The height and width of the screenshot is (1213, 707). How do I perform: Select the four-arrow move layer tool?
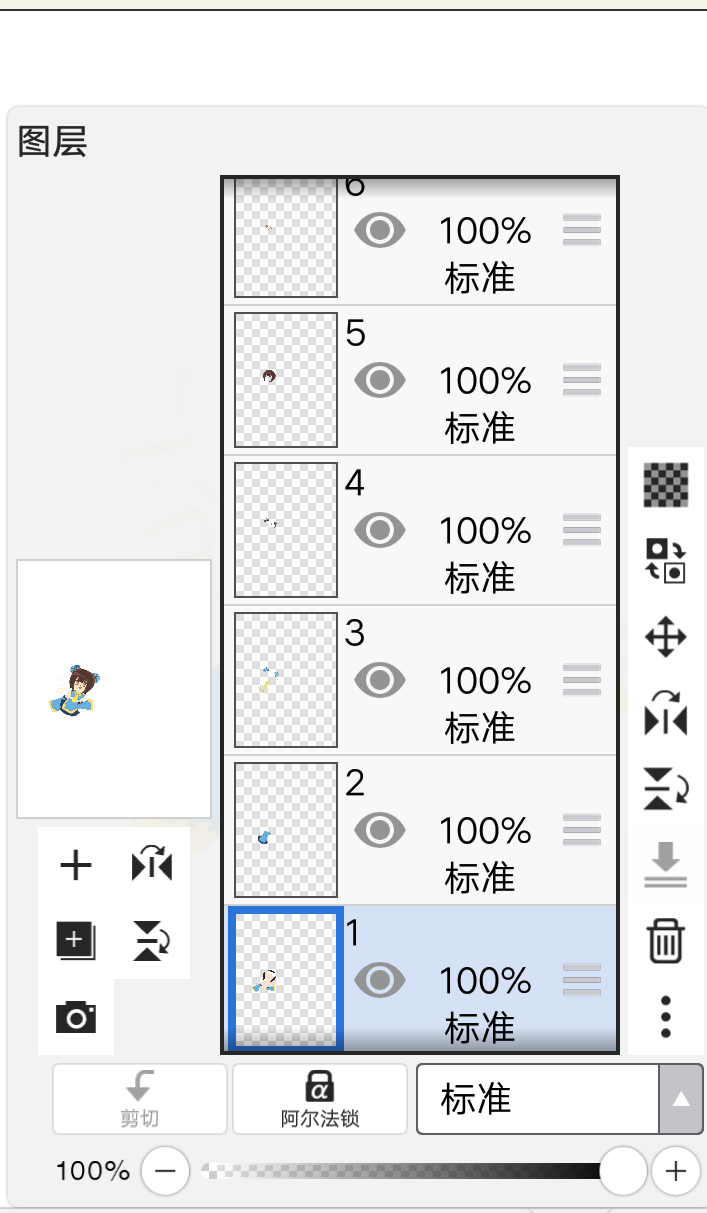point(666,637)
